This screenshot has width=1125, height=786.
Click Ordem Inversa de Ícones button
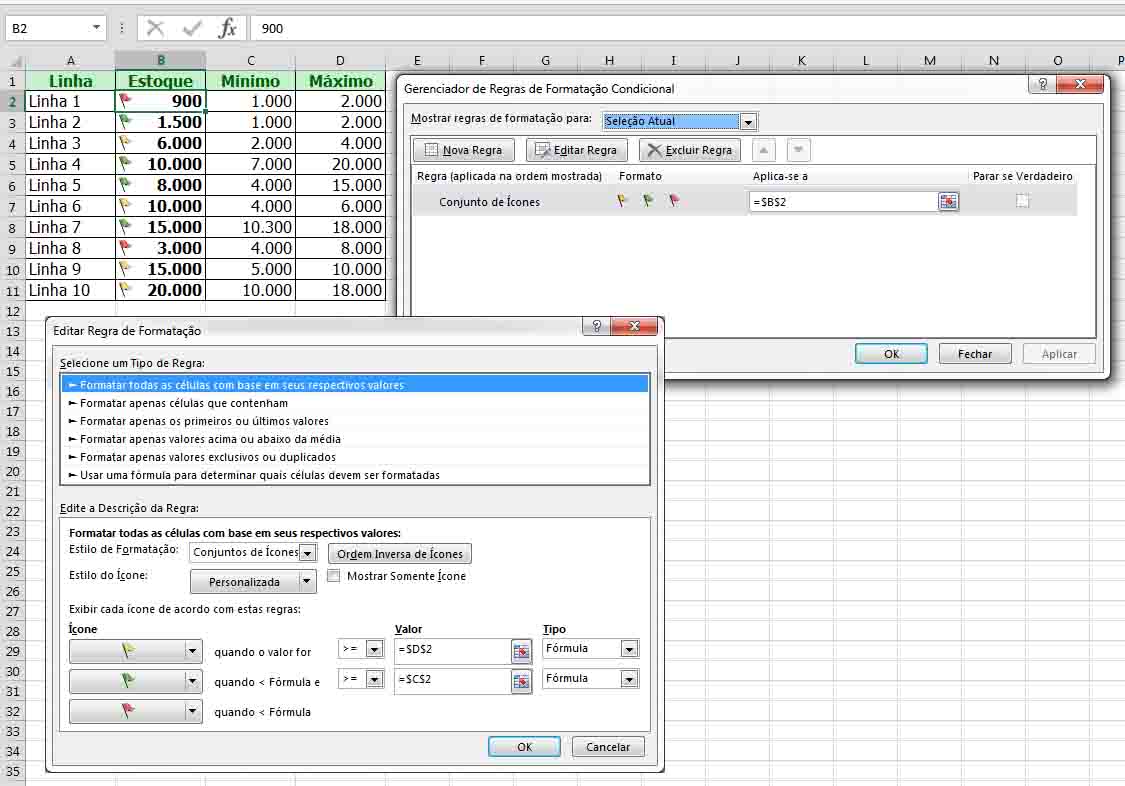pos(400,554)
